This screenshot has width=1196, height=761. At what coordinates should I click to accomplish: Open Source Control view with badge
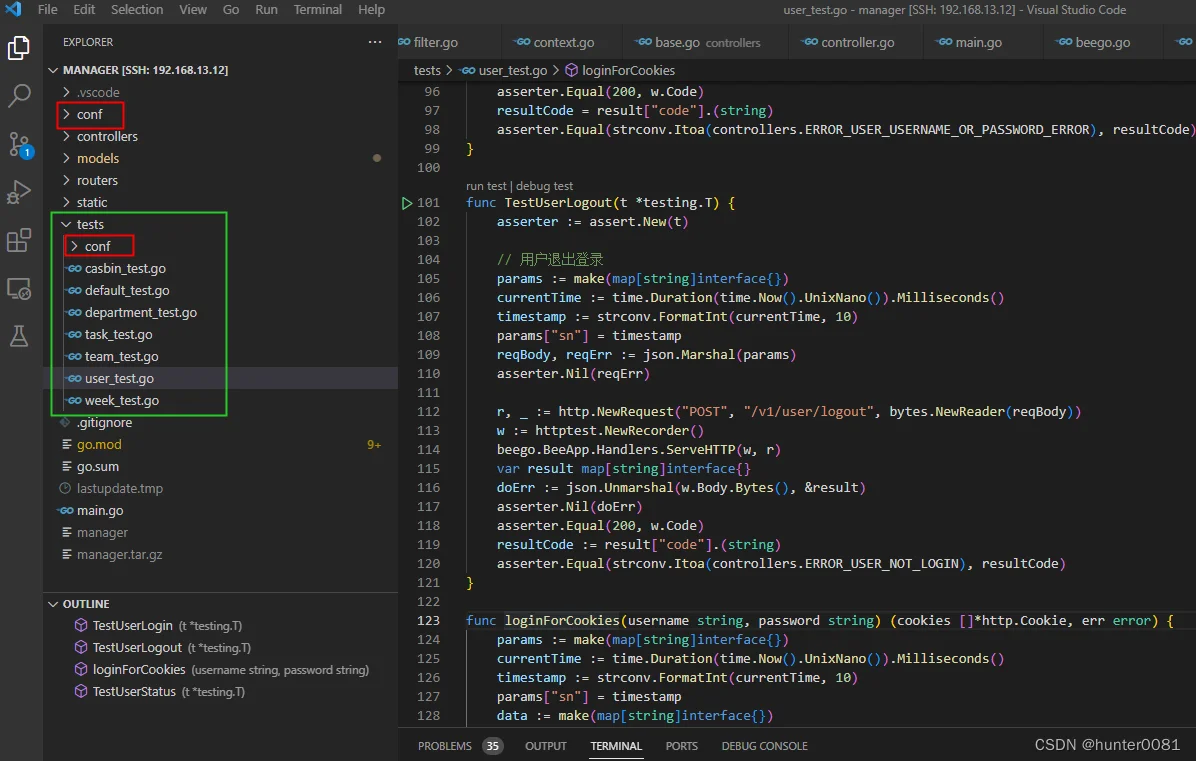pyautogui.click(x=18, y=144)
